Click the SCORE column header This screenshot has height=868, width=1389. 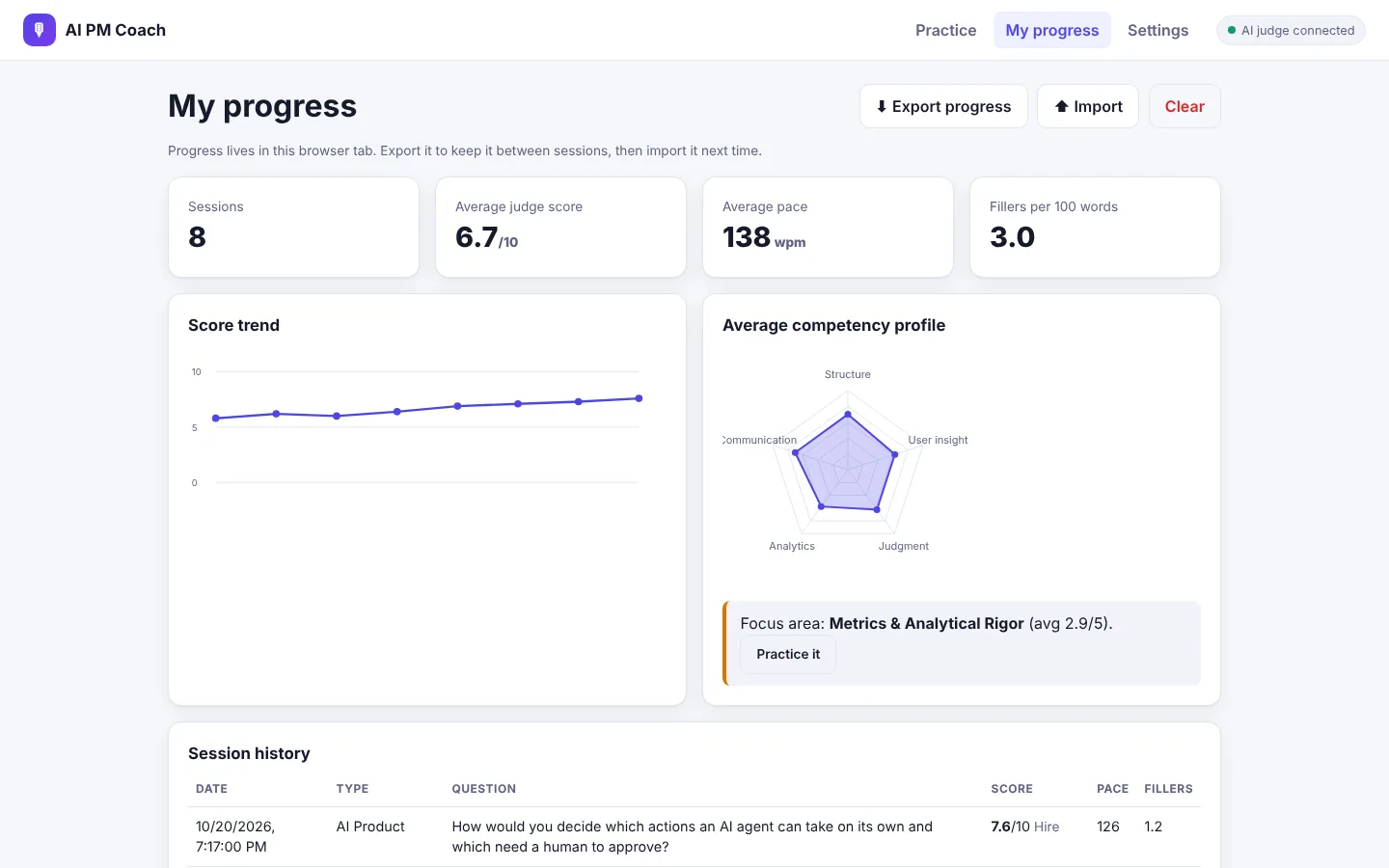[x=1012, y=789]
